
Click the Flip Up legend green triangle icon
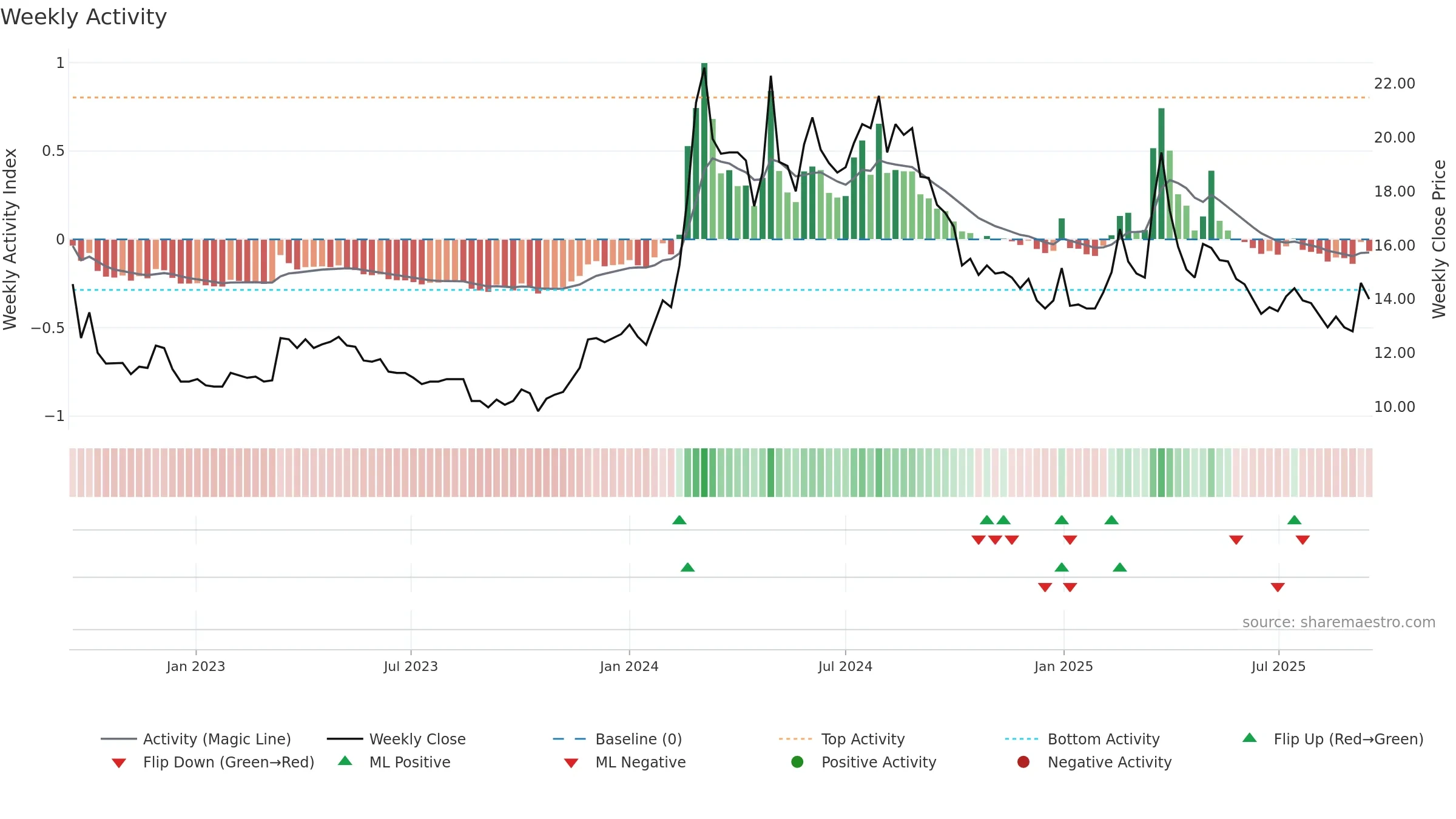point(1250,738)
